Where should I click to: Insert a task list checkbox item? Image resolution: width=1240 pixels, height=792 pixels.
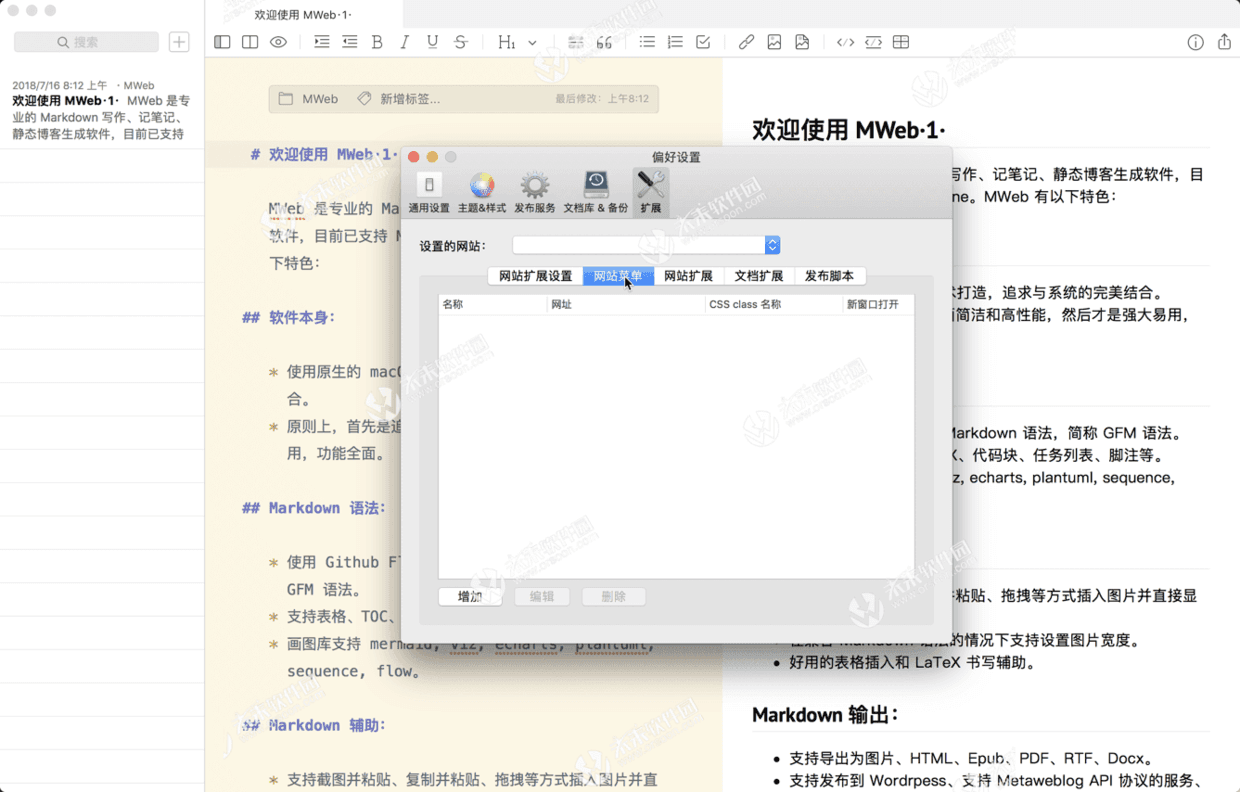coord(702,42)
